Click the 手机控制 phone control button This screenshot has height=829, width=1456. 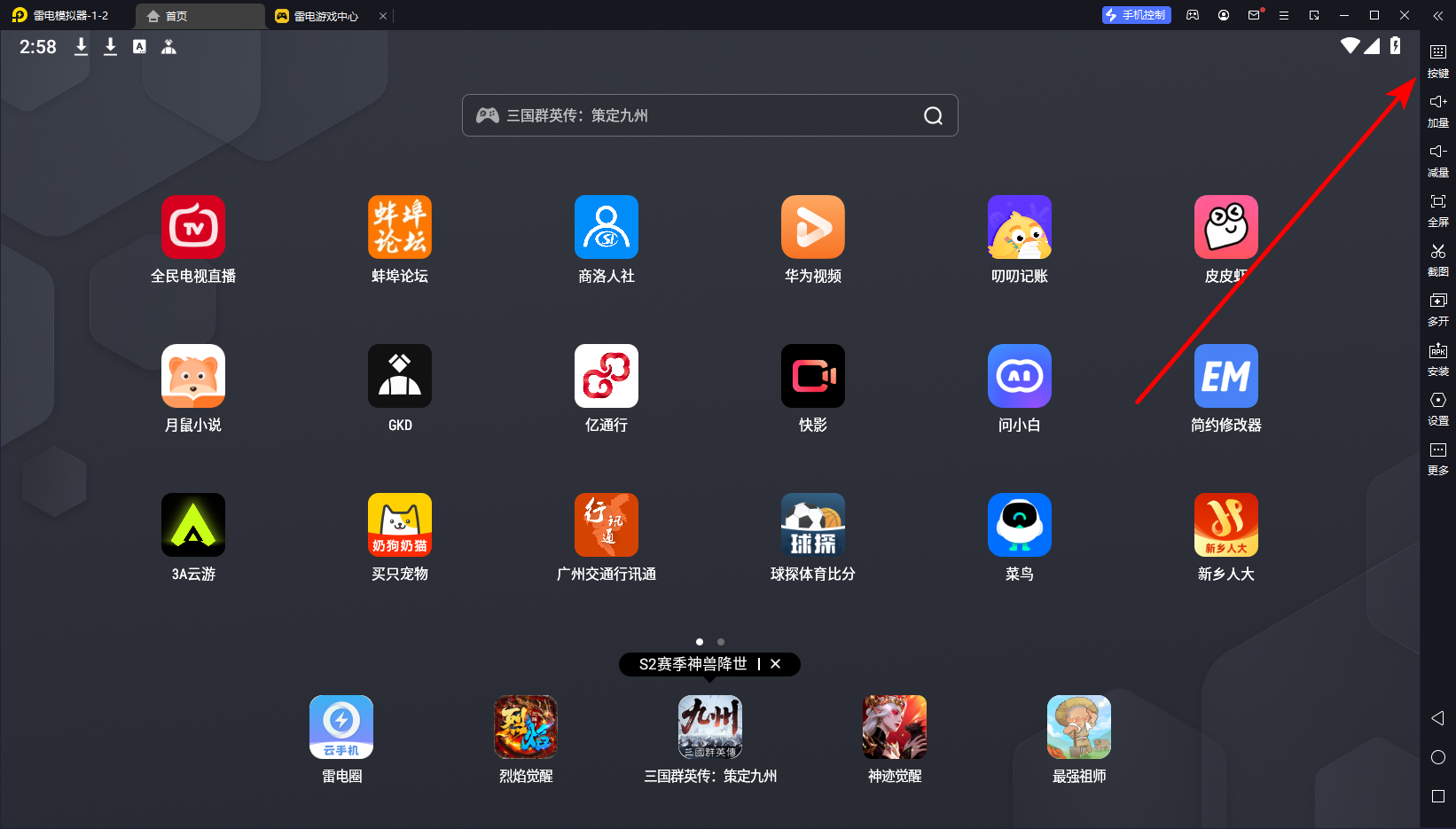pos(1136,15)
